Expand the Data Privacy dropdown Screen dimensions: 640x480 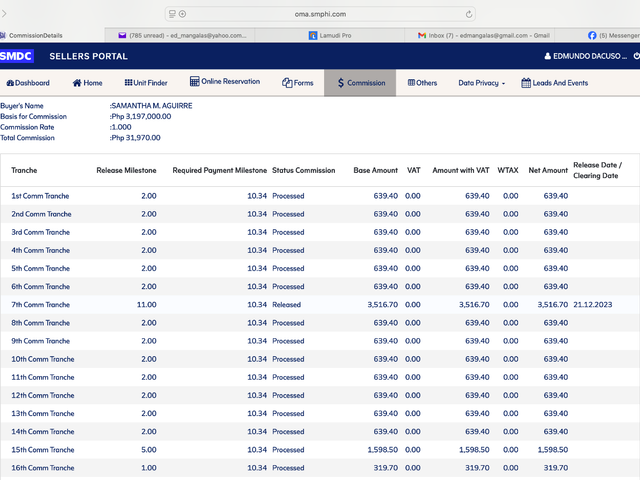[x=481, y=83]
